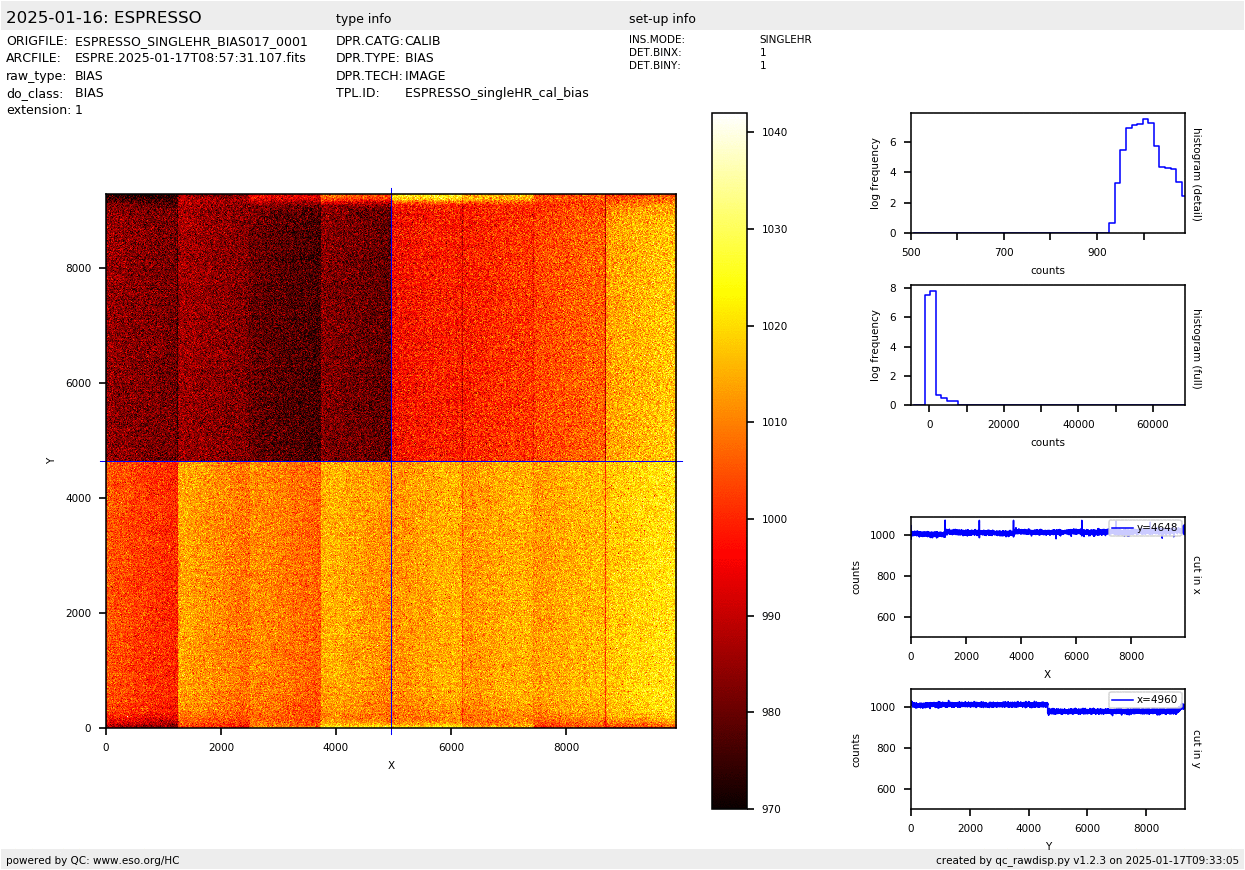The height and width of the screenshot is (870, 1245).
Task: Click the DPR.TECH value IMAGE
Action: click(425, 76)
